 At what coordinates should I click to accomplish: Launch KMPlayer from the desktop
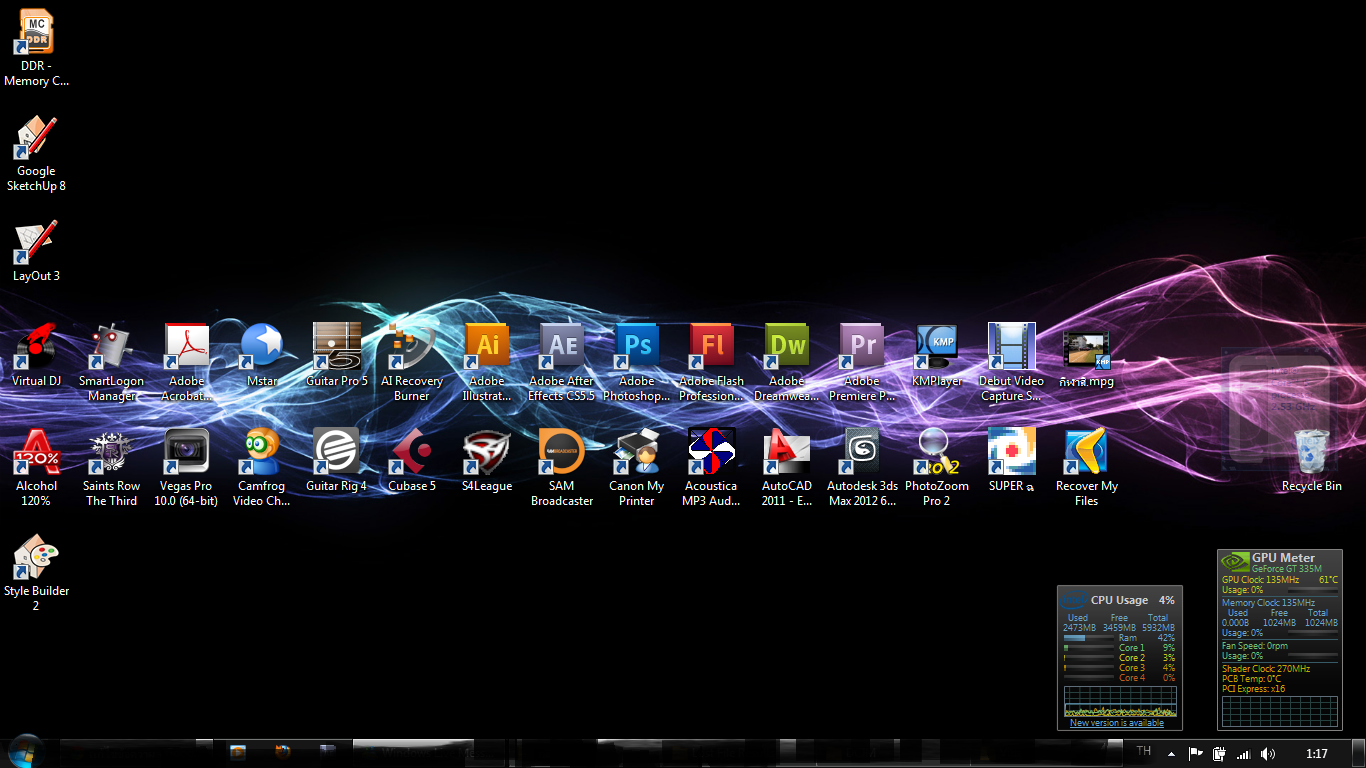pos(937,355)
